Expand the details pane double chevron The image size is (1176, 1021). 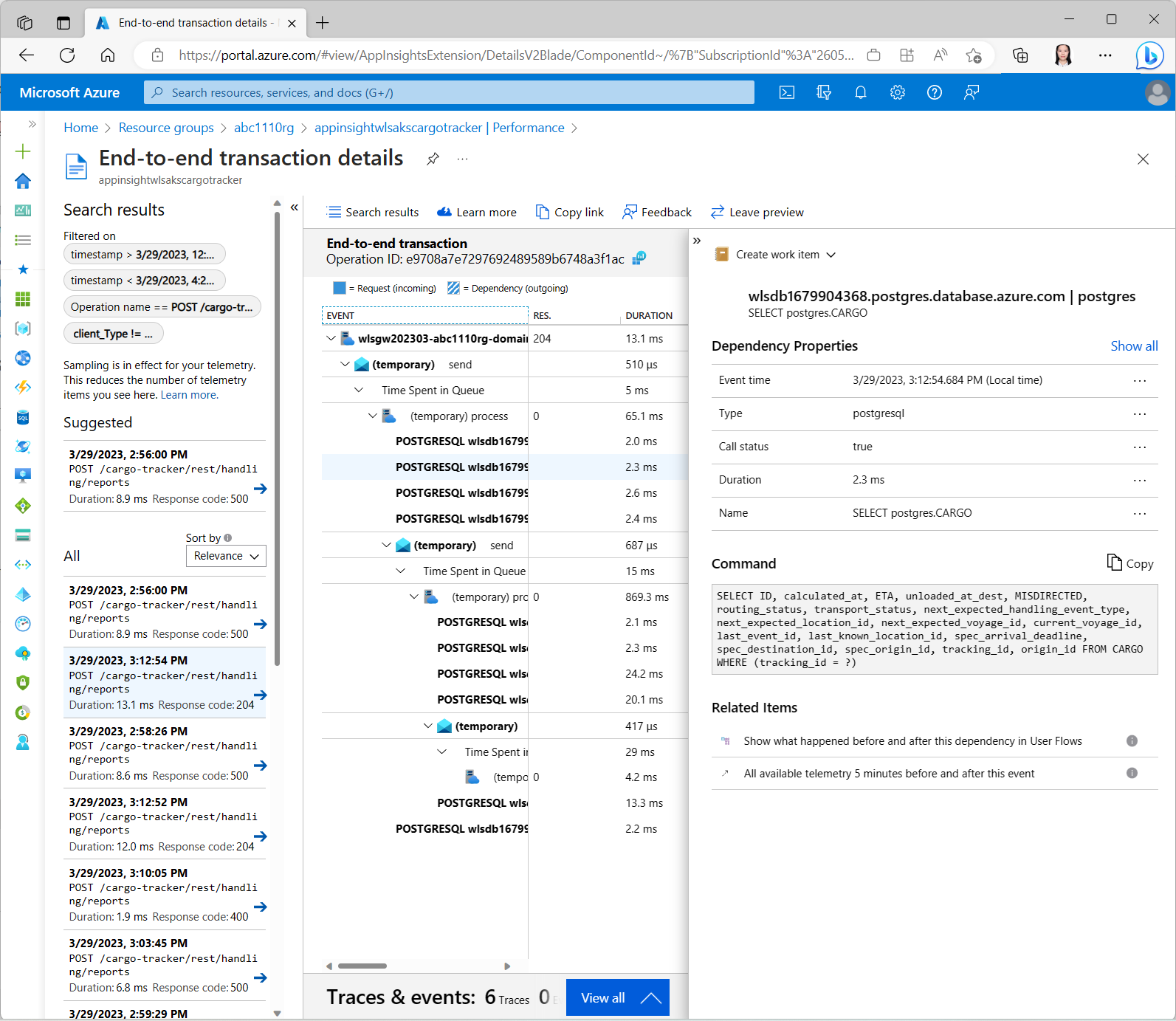click(696, 241)
